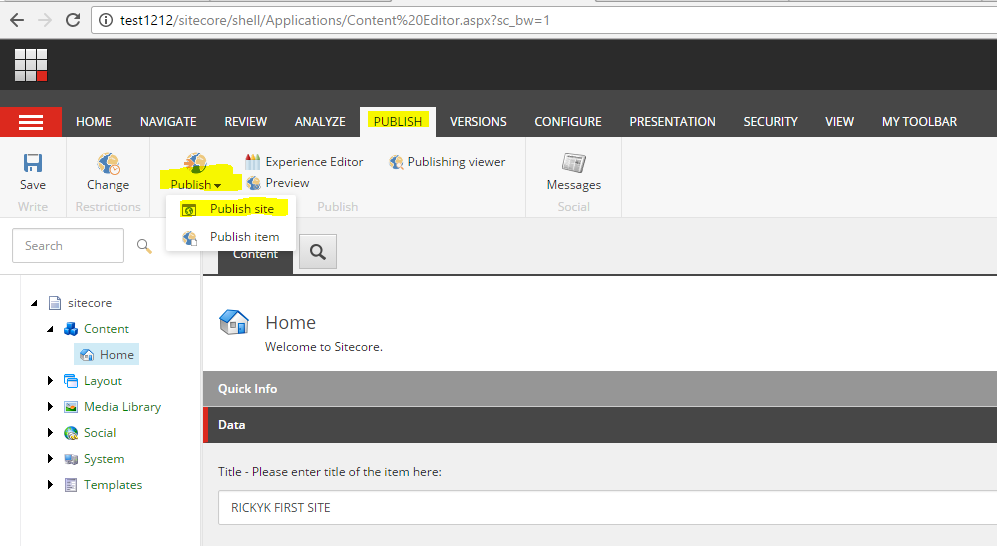The width and height of the screenshot is (997, 546).
Task: Click the Content blue cubes icon
Action: coord(71,329)
